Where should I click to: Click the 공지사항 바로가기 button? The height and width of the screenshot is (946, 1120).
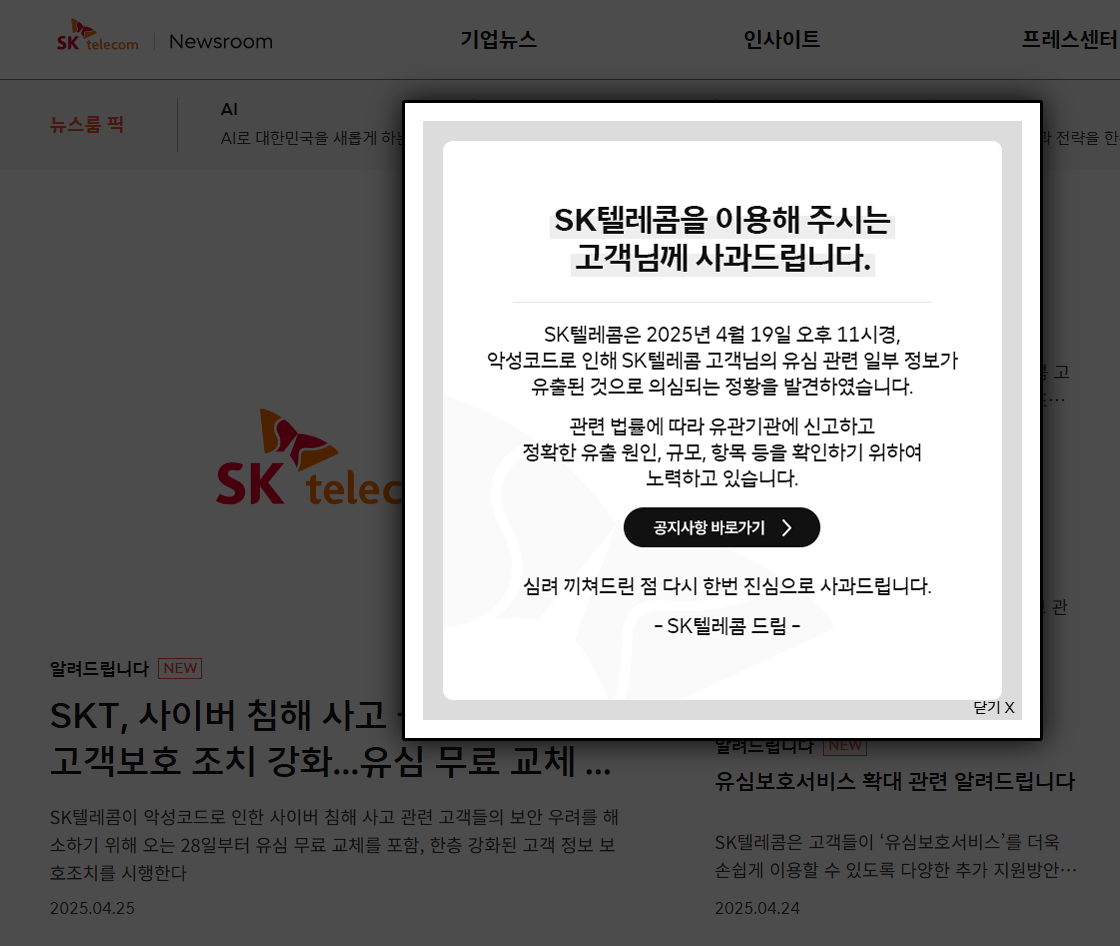[x=721, y=527]
